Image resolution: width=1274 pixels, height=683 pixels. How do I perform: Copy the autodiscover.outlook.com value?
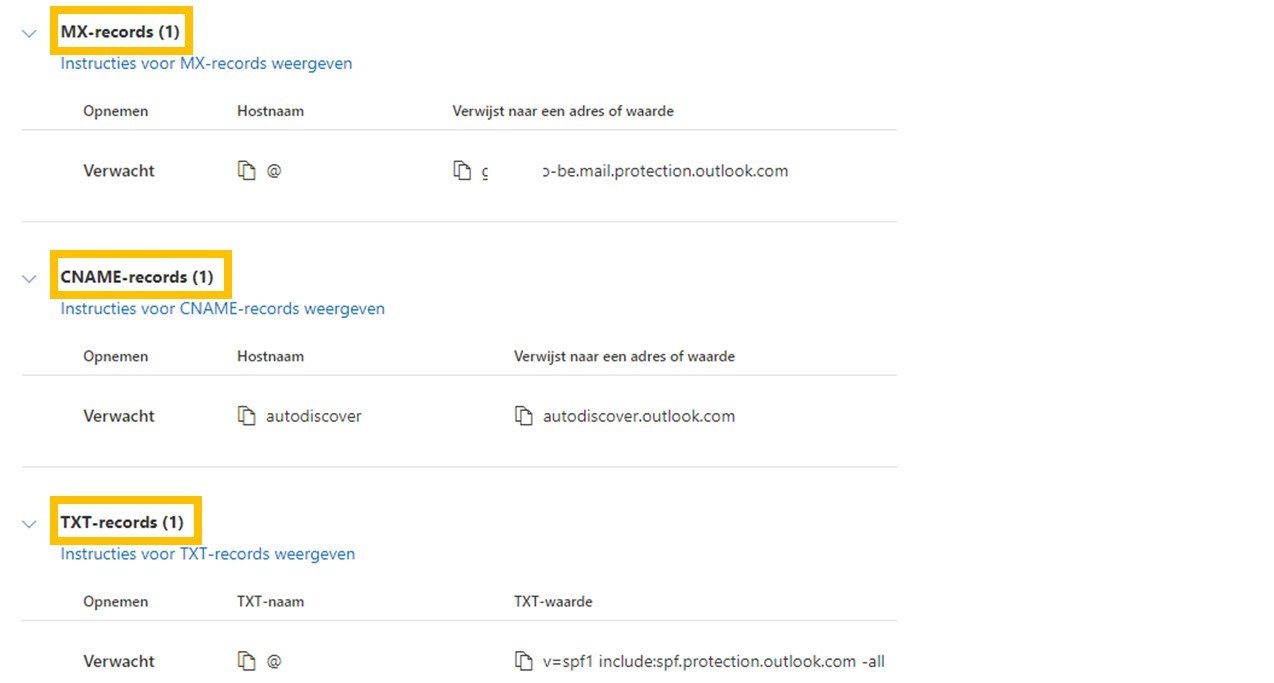click(523, 416)
